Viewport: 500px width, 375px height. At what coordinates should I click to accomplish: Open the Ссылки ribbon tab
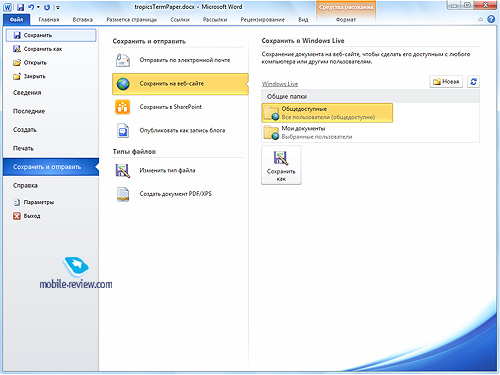[180, 20]
